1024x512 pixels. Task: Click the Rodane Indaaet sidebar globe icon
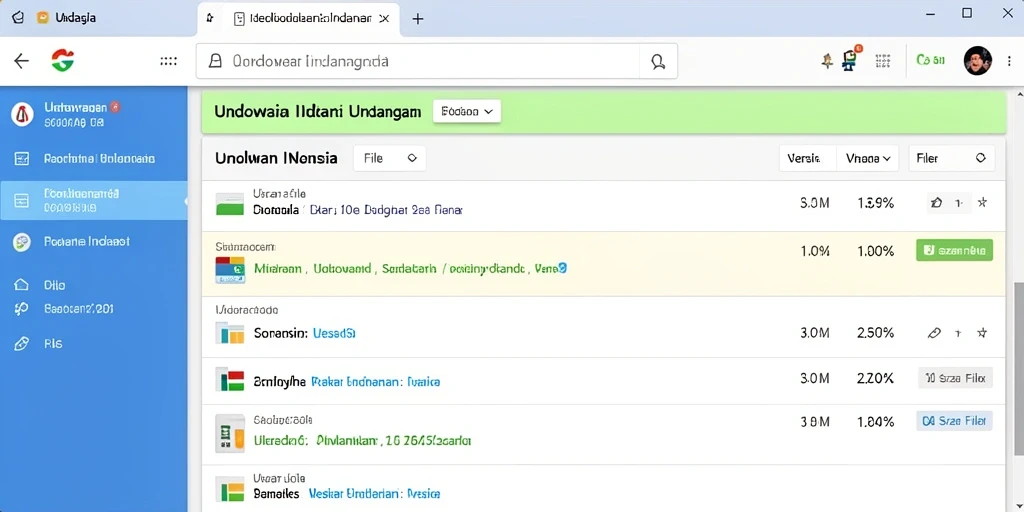(x=22, y=242)
